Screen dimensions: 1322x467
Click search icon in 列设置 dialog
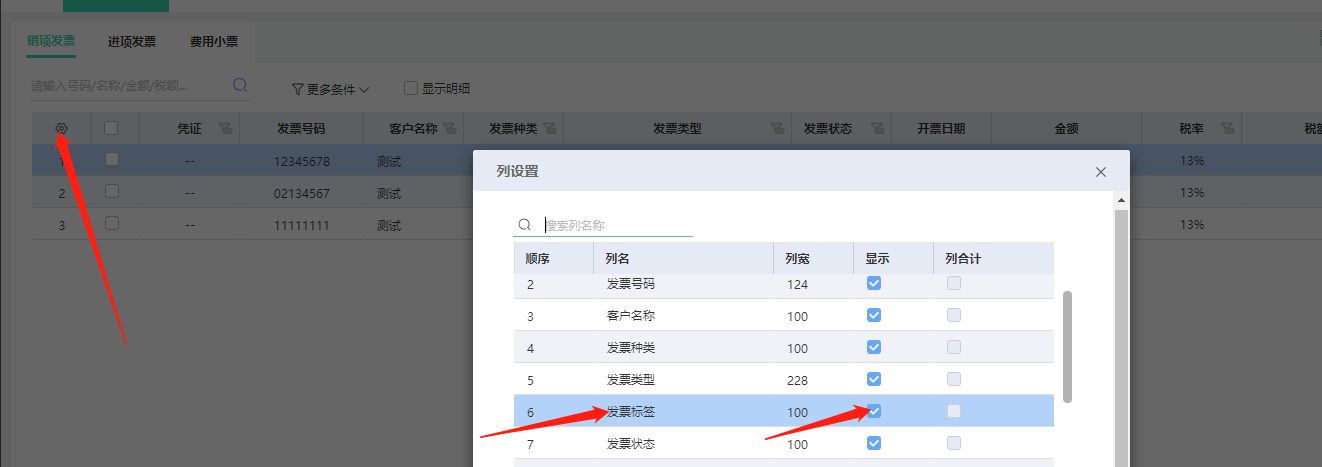click(525, 225)
